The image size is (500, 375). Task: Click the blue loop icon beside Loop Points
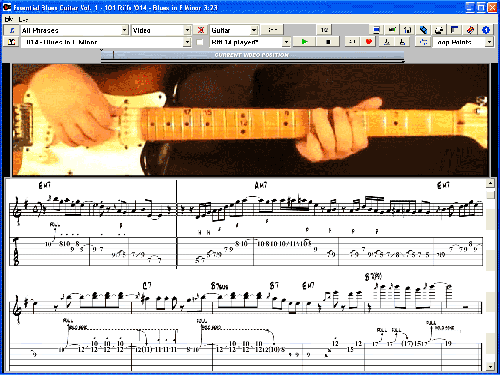pos(423,42)
